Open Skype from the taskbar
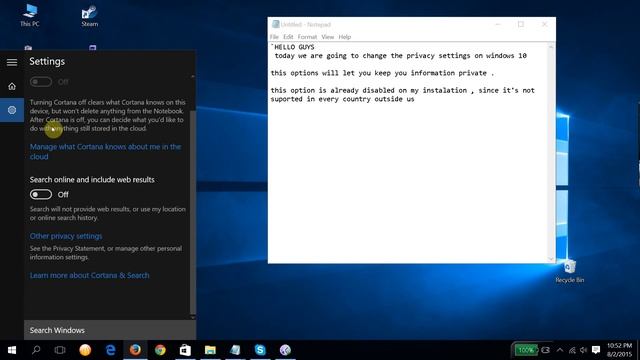 260,350
